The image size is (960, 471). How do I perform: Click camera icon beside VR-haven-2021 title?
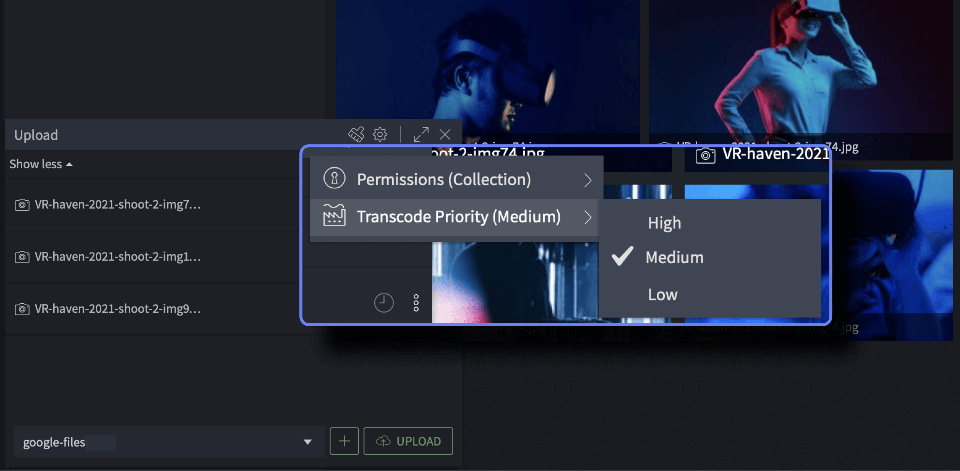click(x=706, y=156)
